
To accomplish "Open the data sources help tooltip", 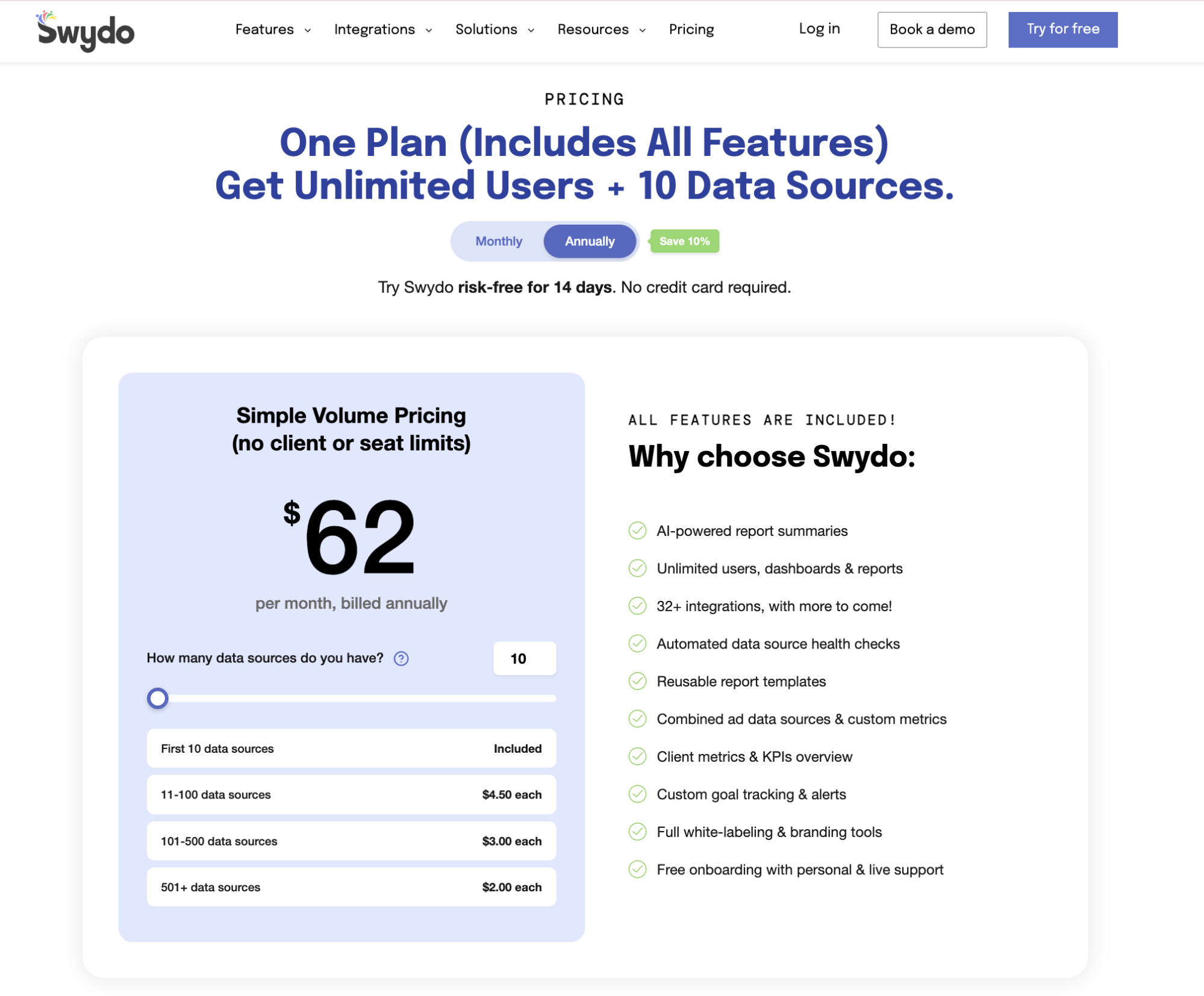I will (x=400, y=658).
